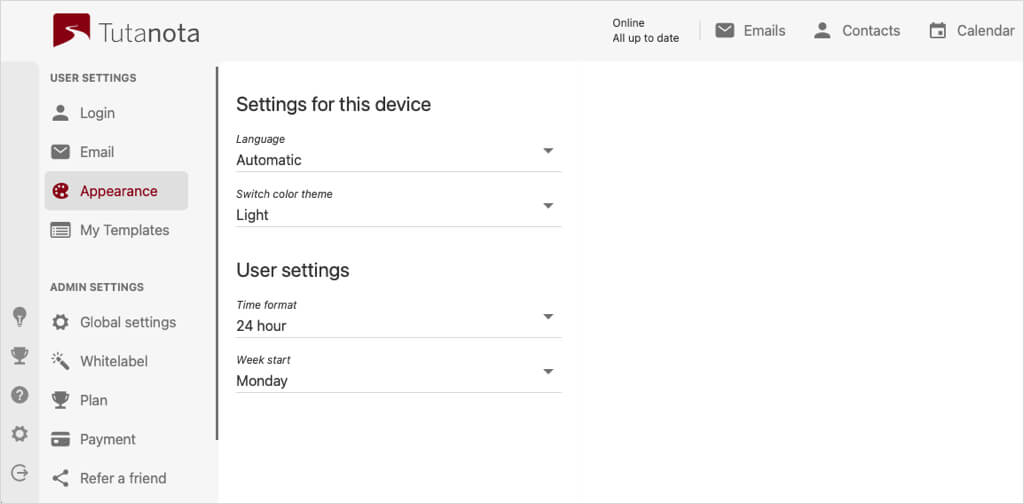
Task: Open Emails via the envelope icon
Action: pos(725,31)
